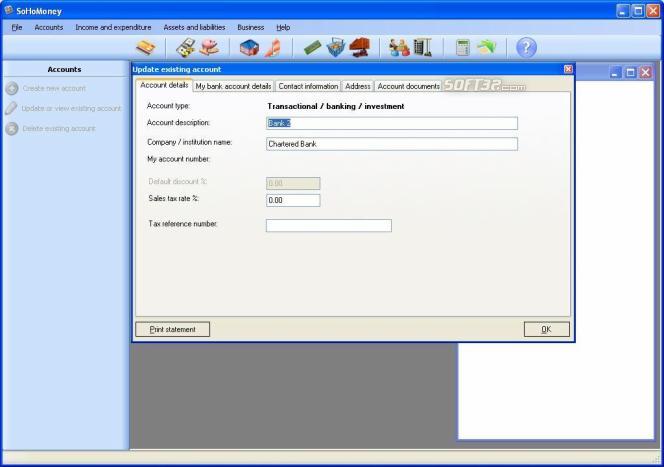
Task: Click the piggy bank toolbar icon
Action: pyautogui.click(x=209, y=47)
